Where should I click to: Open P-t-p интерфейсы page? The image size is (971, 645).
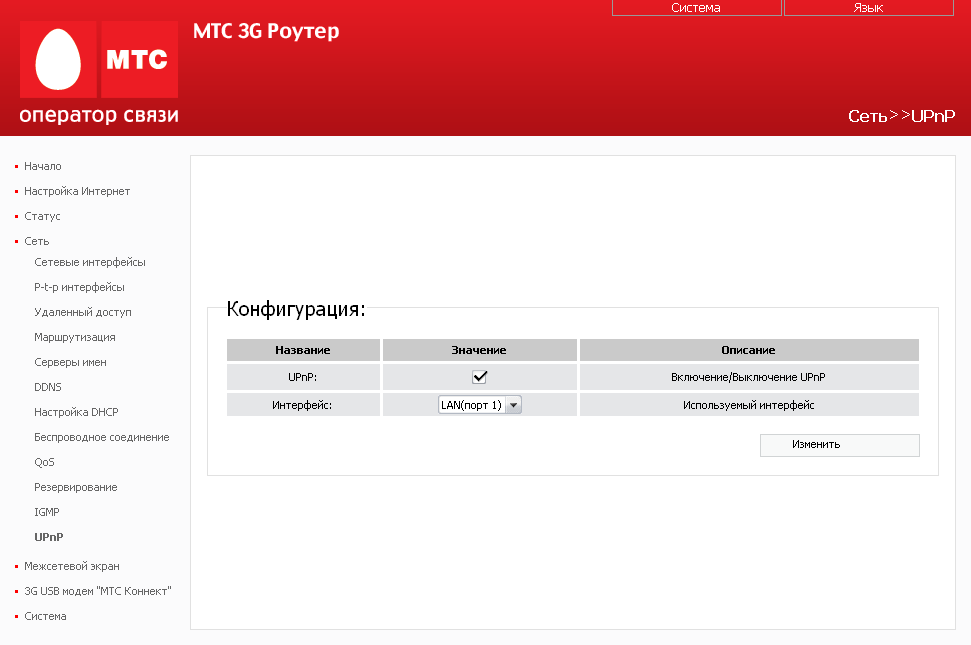79,287
